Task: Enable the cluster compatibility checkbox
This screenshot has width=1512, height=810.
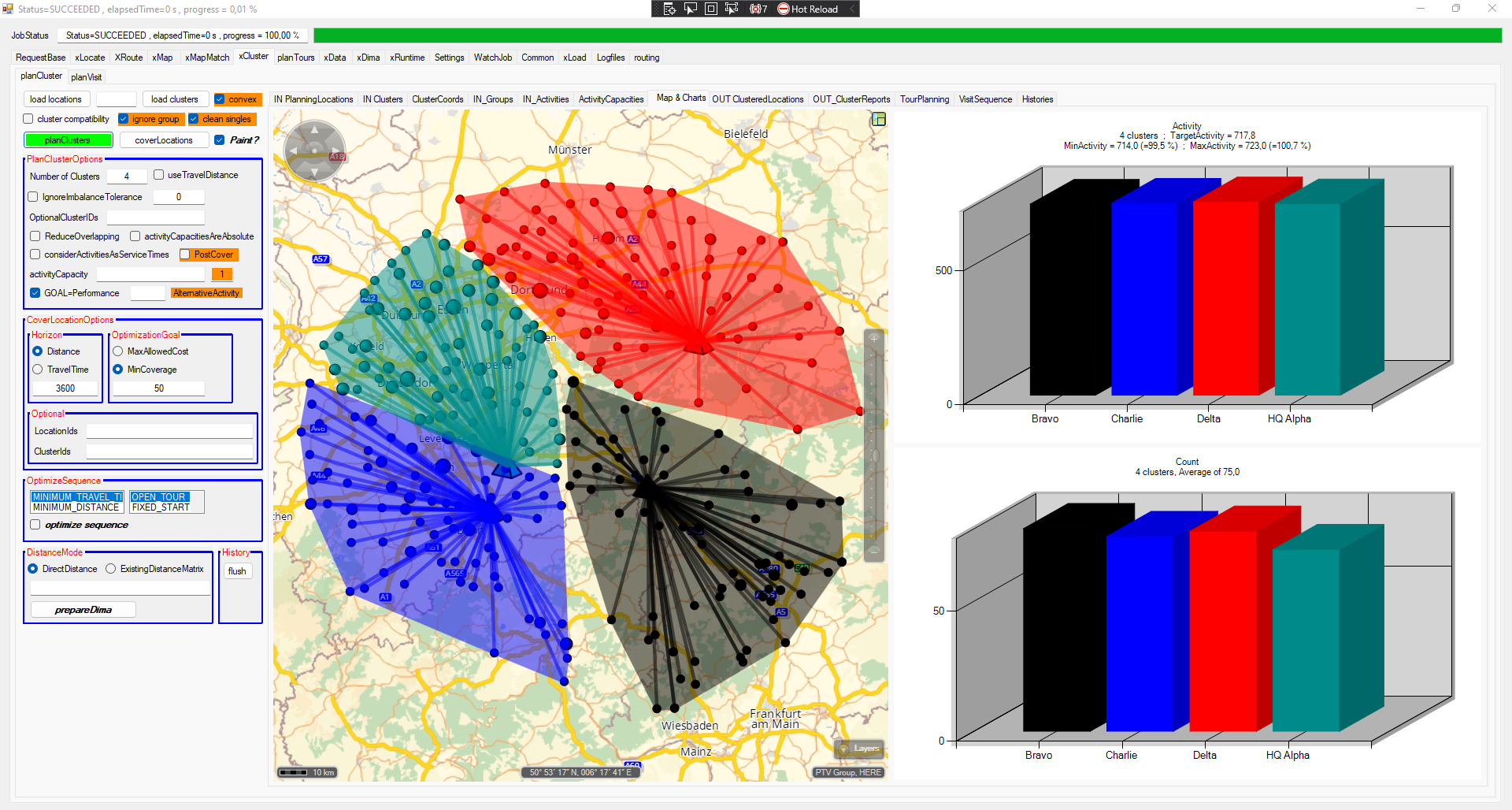Action: click(28, 119)
